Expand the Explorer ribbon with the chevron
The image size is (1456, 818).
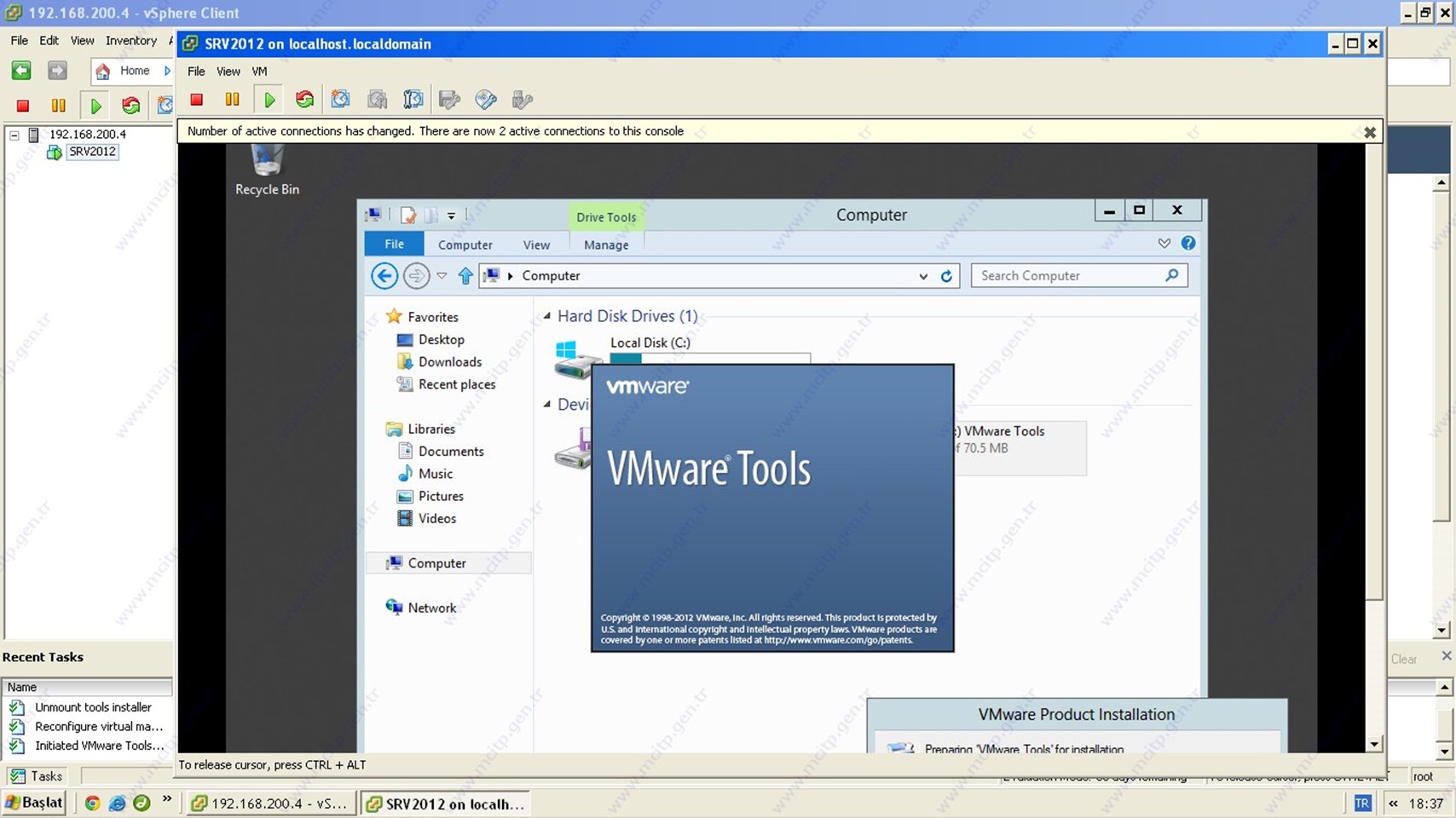pyautogui.click(x=1164, y=244)
